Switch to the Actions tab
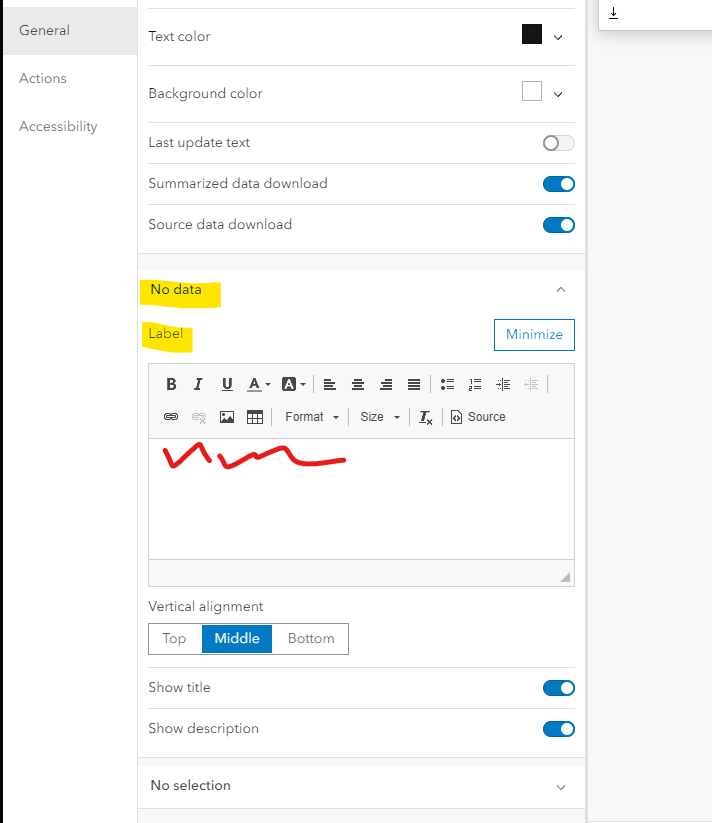 click(x=43, y=78)
